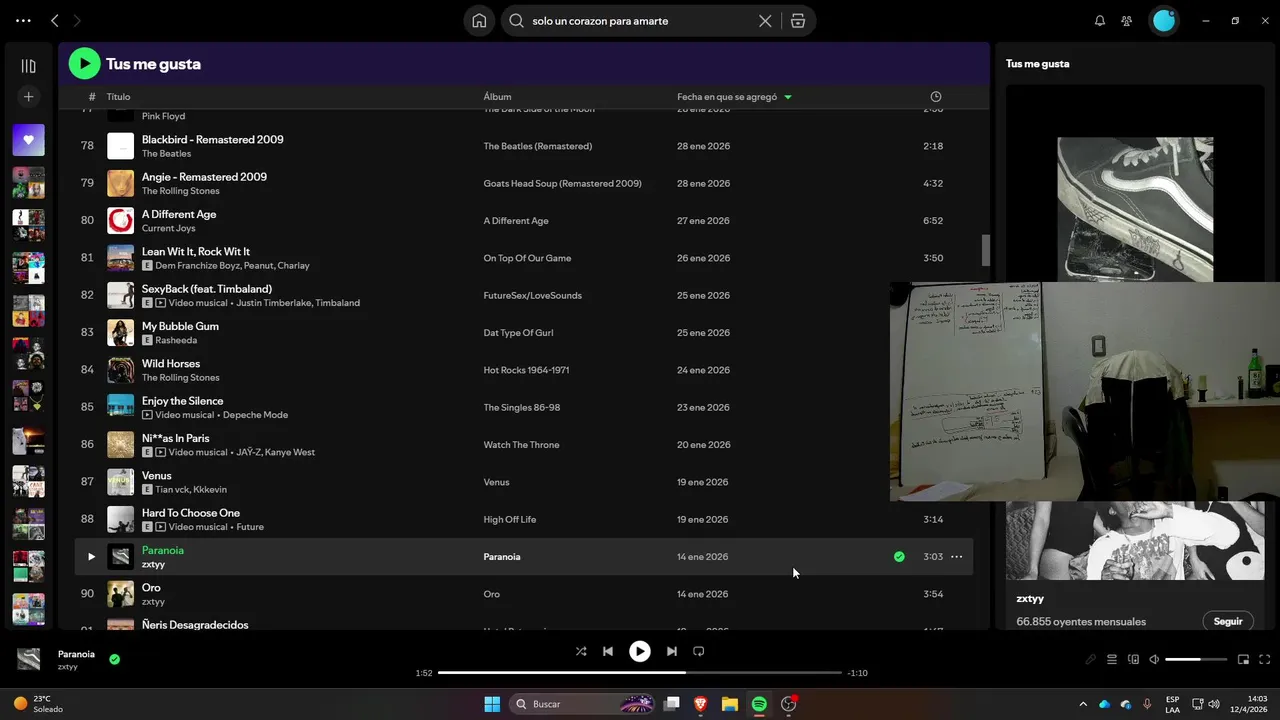The width and height of the screenshot is (1280, 720).
Task: Toggle shuffle playback
Action: point(581,651)
